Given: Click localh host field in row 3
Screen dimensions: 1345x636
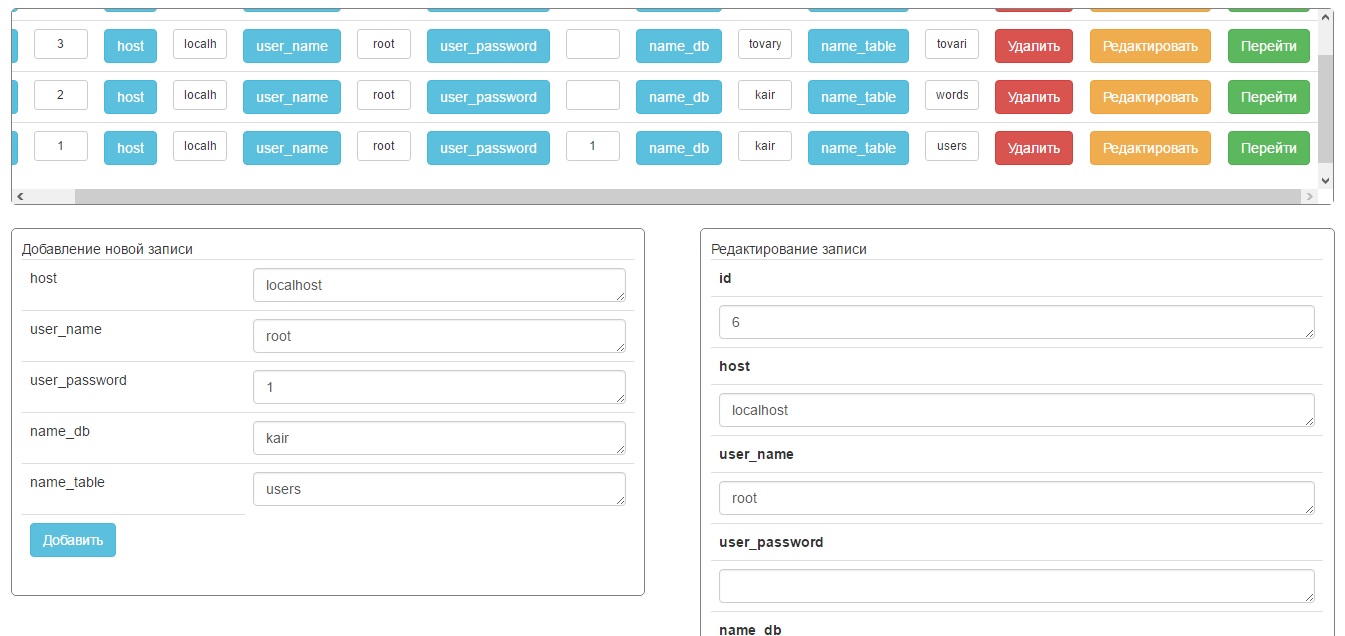Looking at the screenshot, I should 200,44.
